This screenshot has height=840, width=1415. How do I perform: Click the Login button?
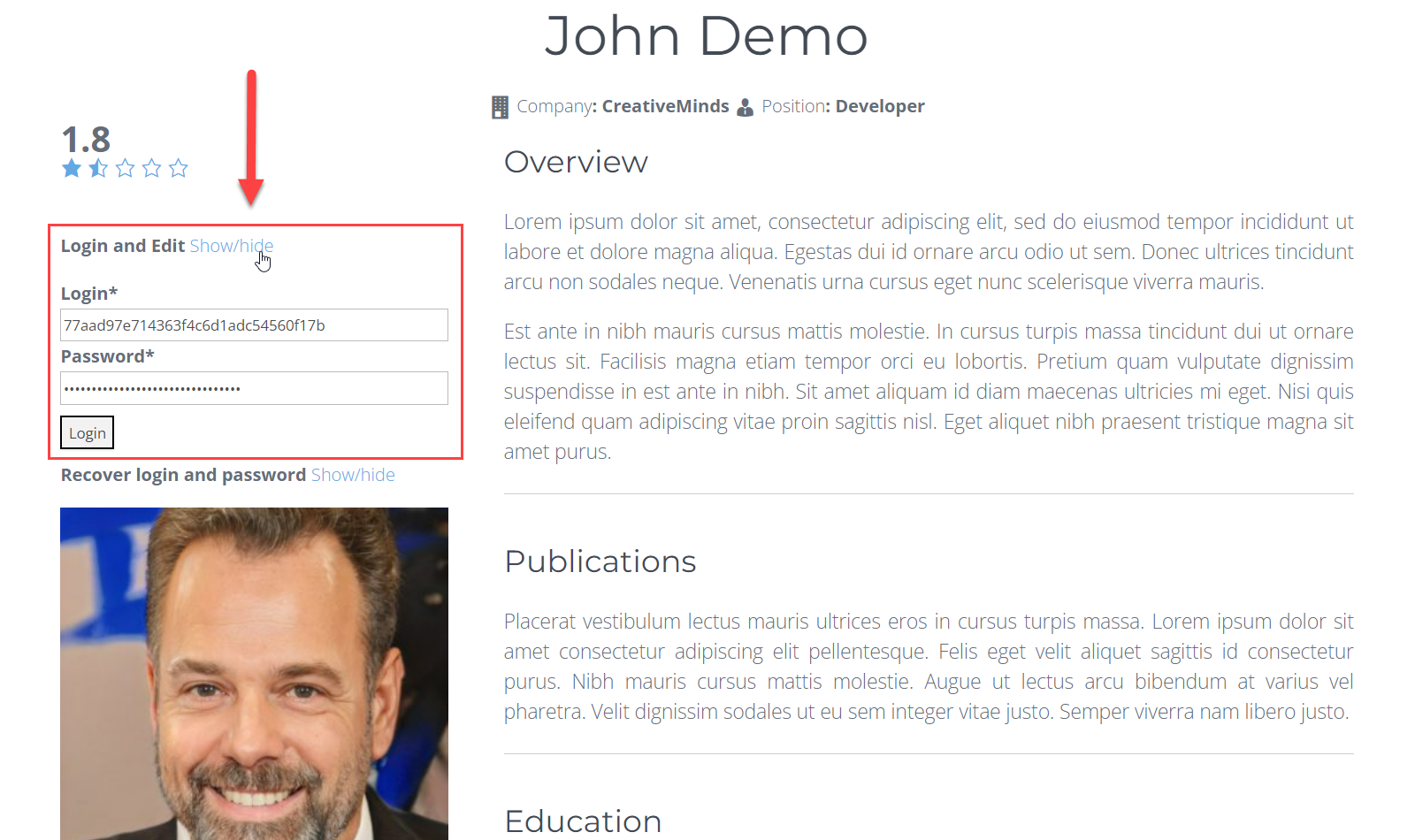[87, 432]
